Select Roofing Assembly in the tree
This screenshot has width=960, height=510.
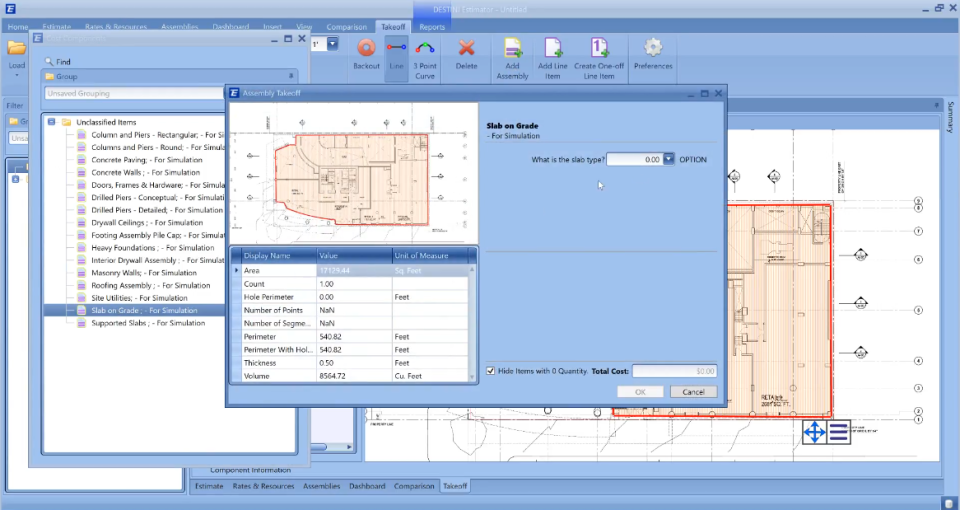pyautogui.click(x=150, y=285)
